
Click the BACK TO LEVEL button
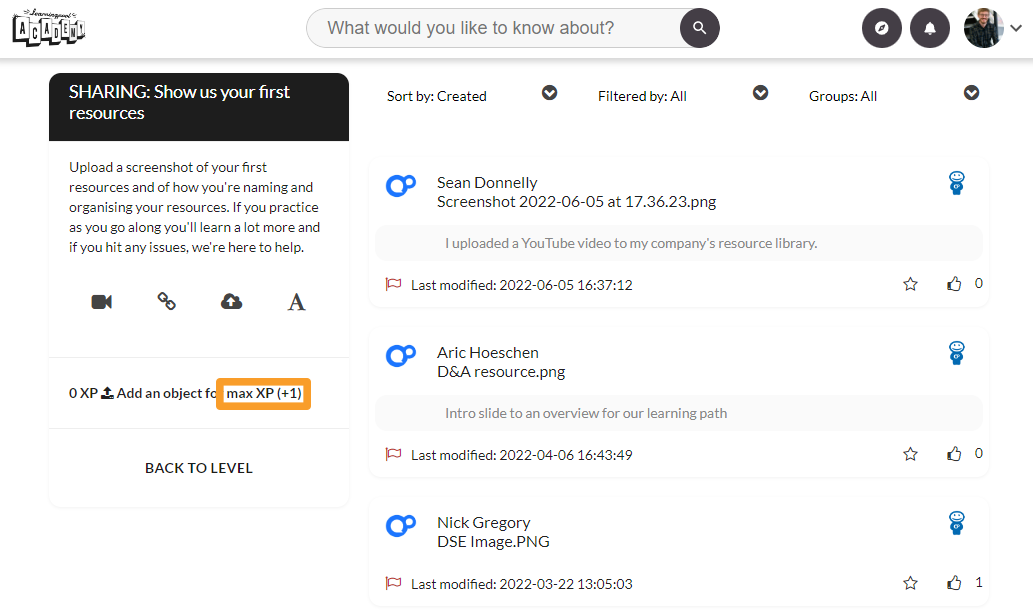click(199, 468)
